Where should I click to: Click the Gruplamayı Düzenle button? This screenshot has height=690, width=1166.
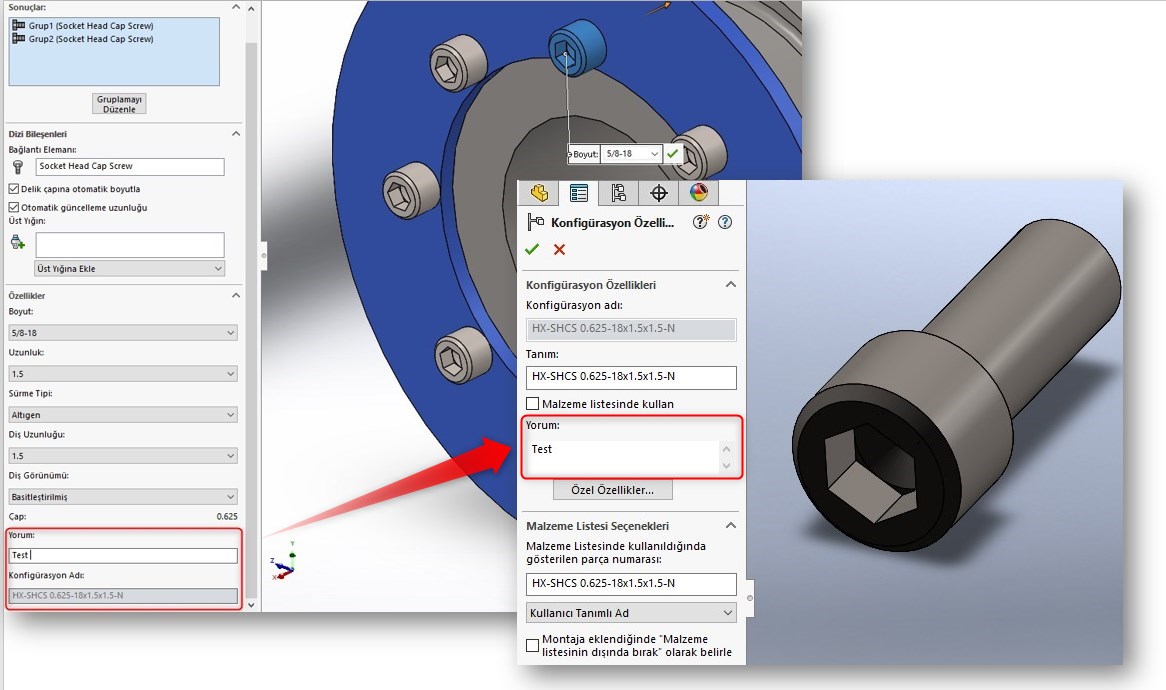click(x=119, y=103)
